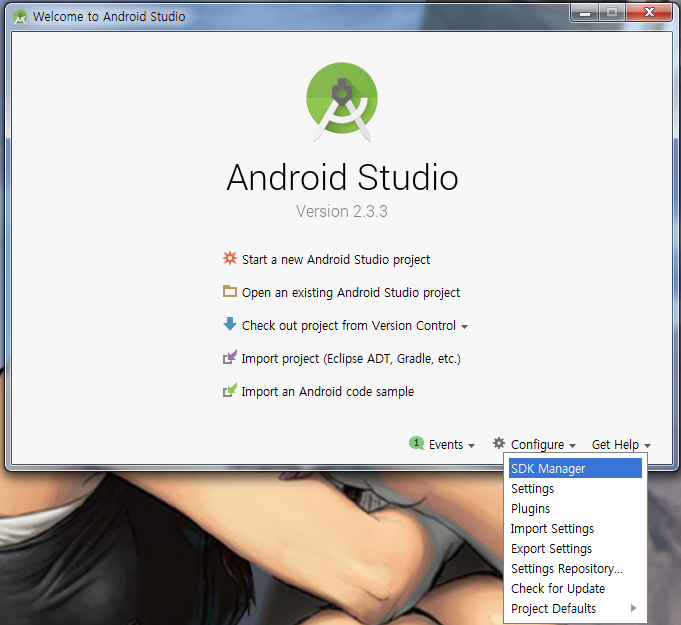This screenshot has width=681, height=625.
Task: Click the orange starburst new project icon
Action: pyautogui.click(x=230, y=258)
